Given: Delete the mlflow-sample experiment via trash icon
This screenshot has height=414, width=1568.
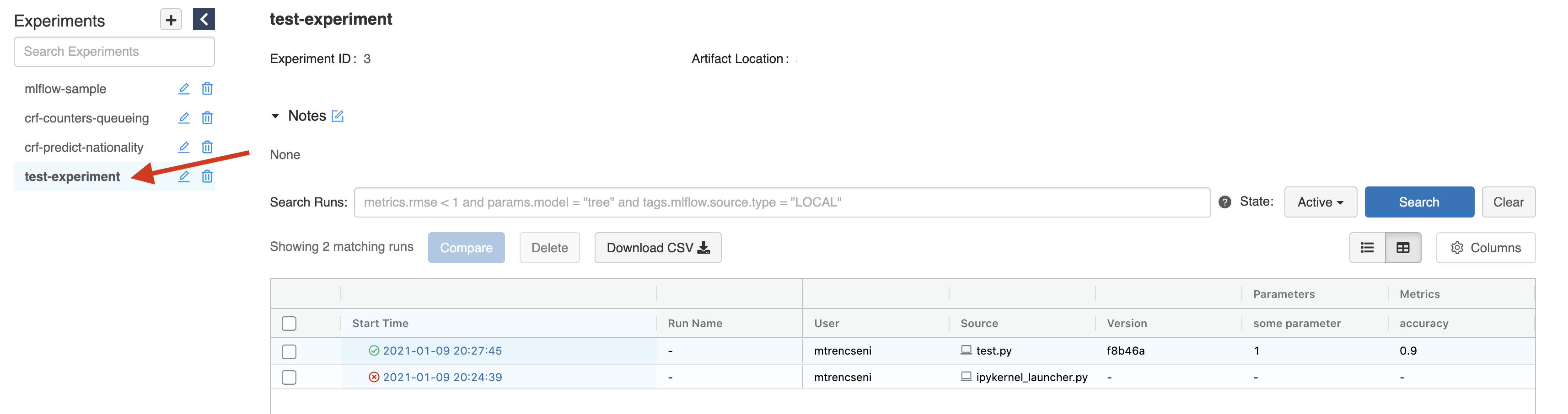Looking at the screenshot, I should pyautogui.click(x=207, y=89).
